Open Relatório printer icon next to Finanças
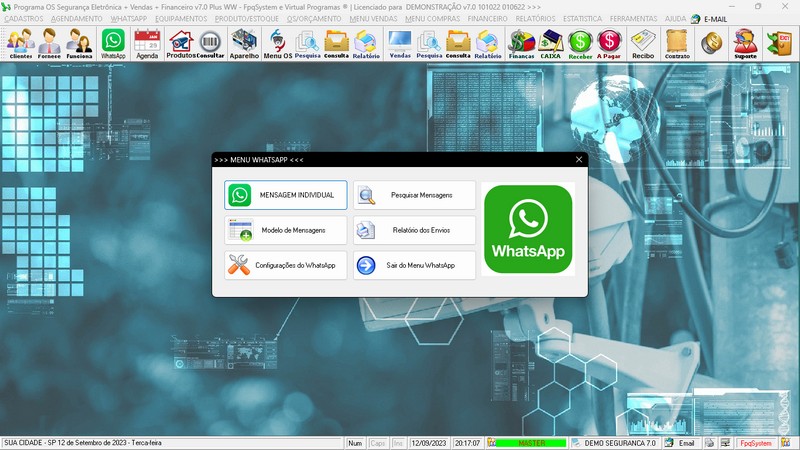The width and height of the screenshot is (800, 450). (488, 44)
